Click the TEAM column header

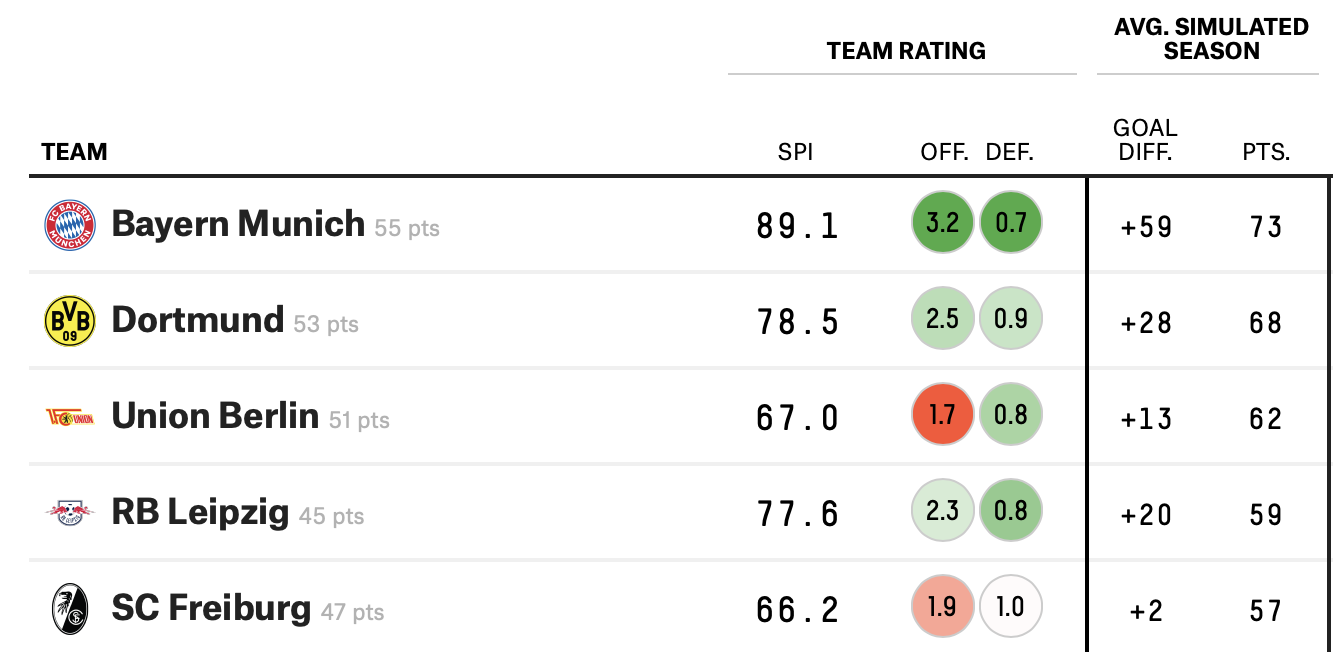[74, 153]
